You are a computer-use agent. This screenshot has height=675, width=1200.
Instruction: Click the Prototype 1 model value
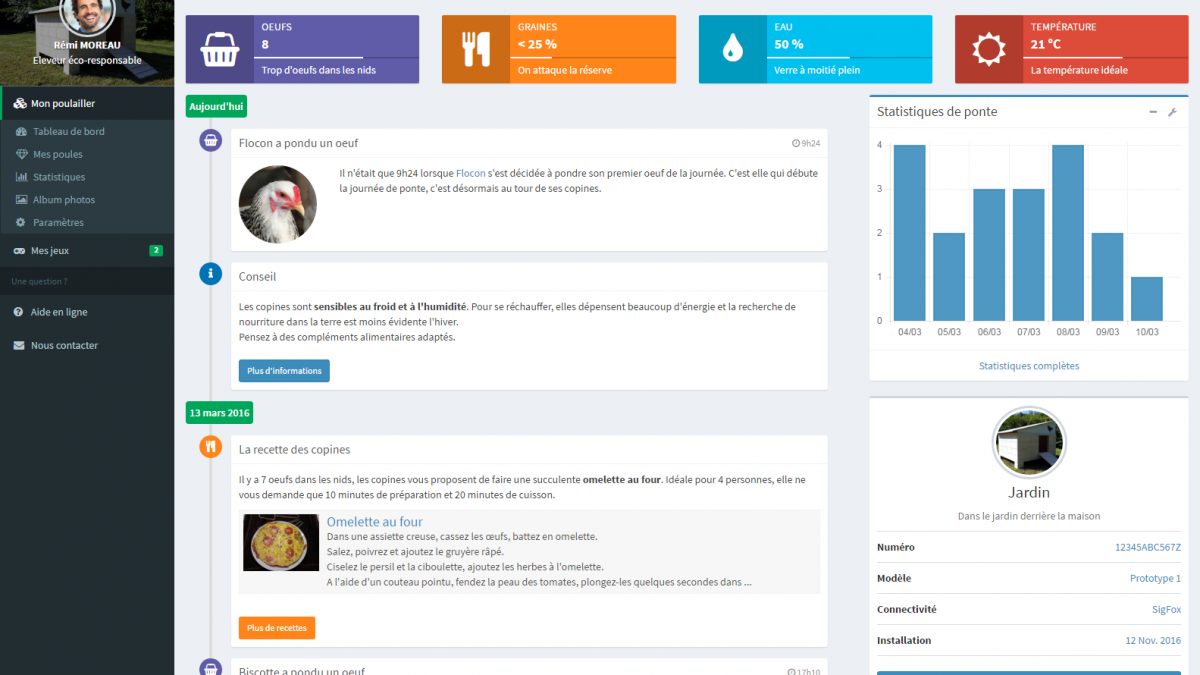point(1155,579)
